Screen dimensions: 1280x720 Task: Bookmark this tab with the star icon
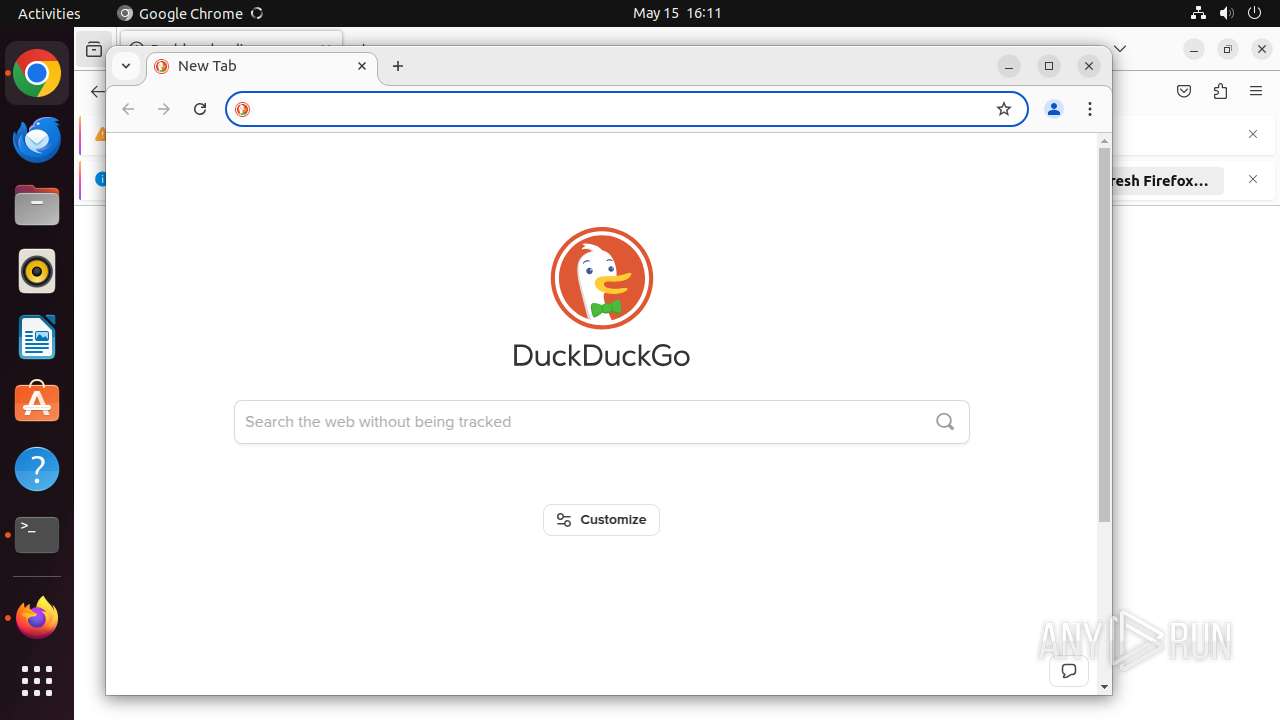coord(1004,109)
